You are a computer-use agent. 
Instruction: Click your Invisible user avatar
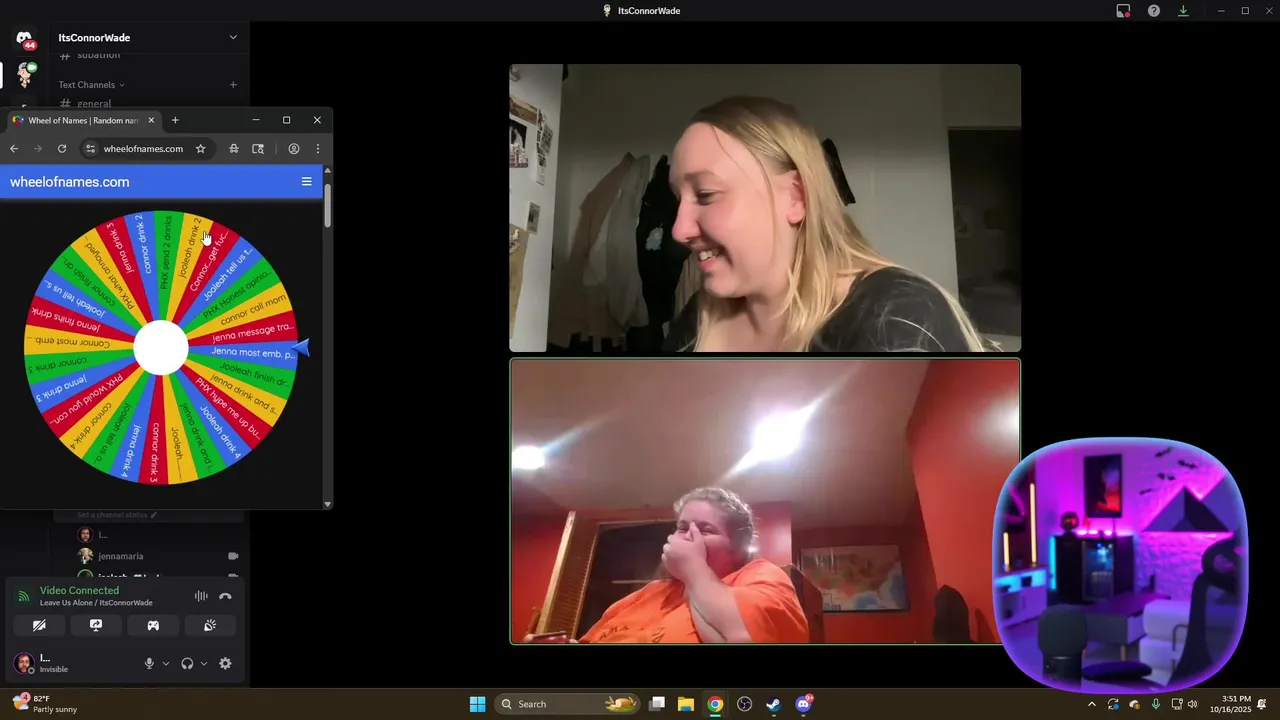click(24, 663)
